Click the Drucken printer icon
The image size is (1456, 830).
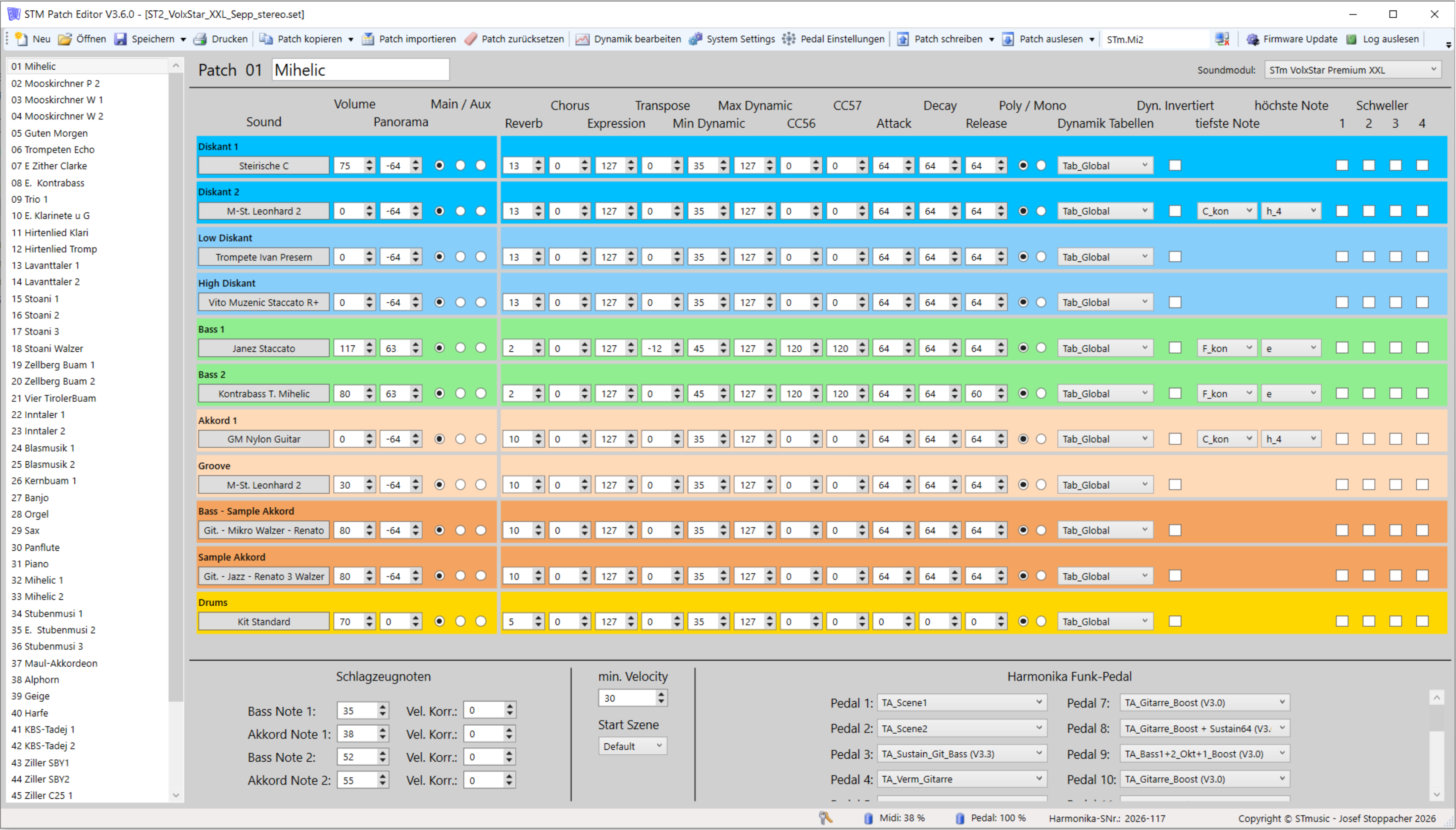coord(199,39)
